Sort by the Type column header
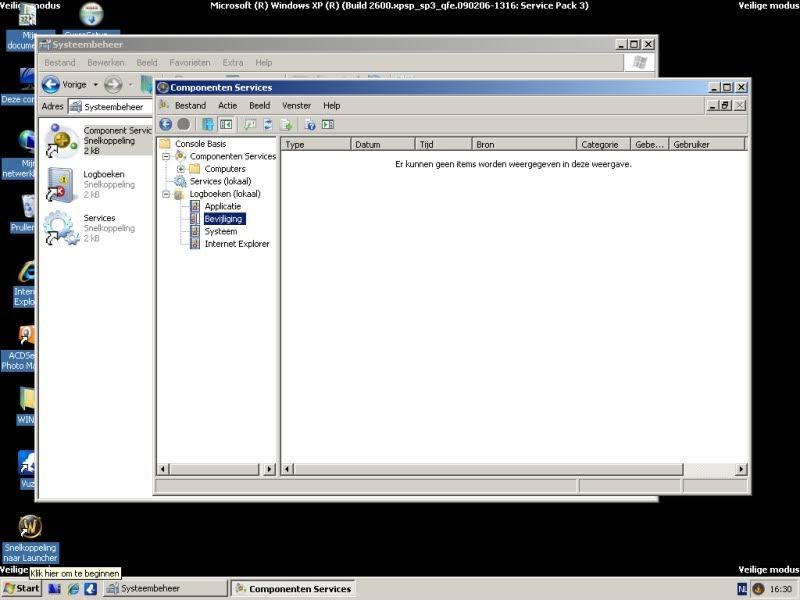The image size is (800, 600). click(316, 144)
